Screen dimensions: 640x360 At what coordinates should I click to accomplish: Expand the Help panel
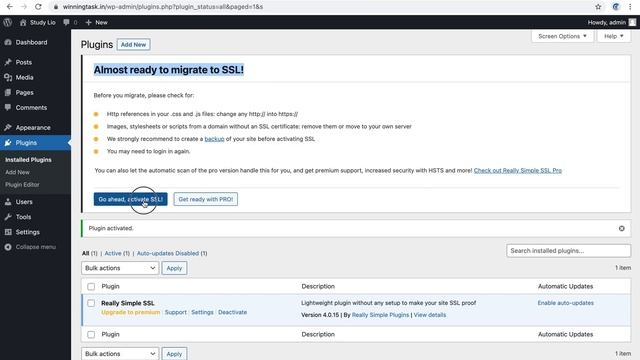tap(613, 36)
